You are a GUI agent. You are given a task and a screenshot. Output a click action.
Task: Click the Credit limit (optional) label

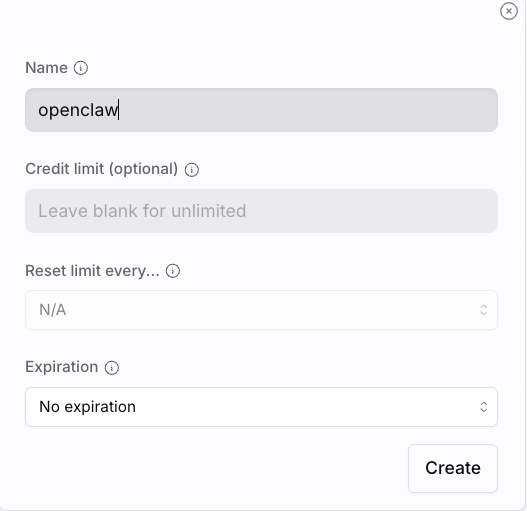point(102,169)
